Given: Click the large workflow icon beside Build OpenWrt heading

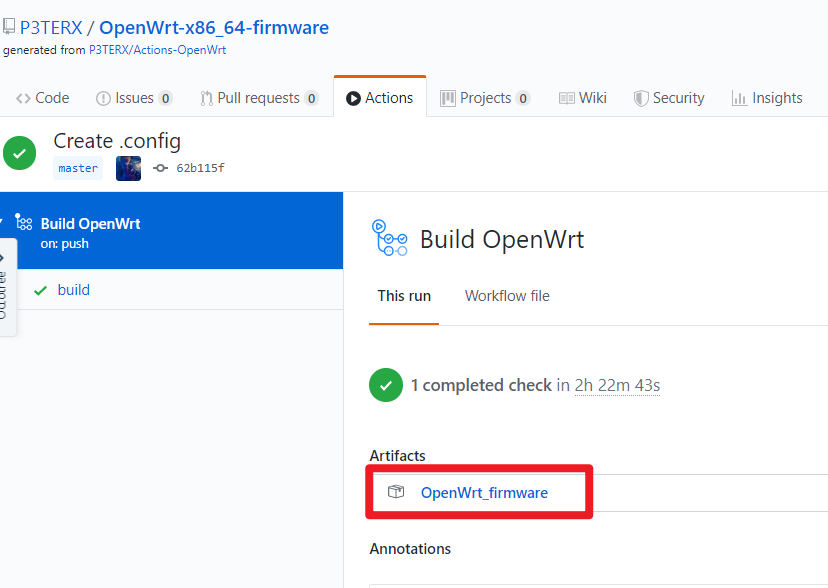Looking at the screenshot, I should (390, 238).
